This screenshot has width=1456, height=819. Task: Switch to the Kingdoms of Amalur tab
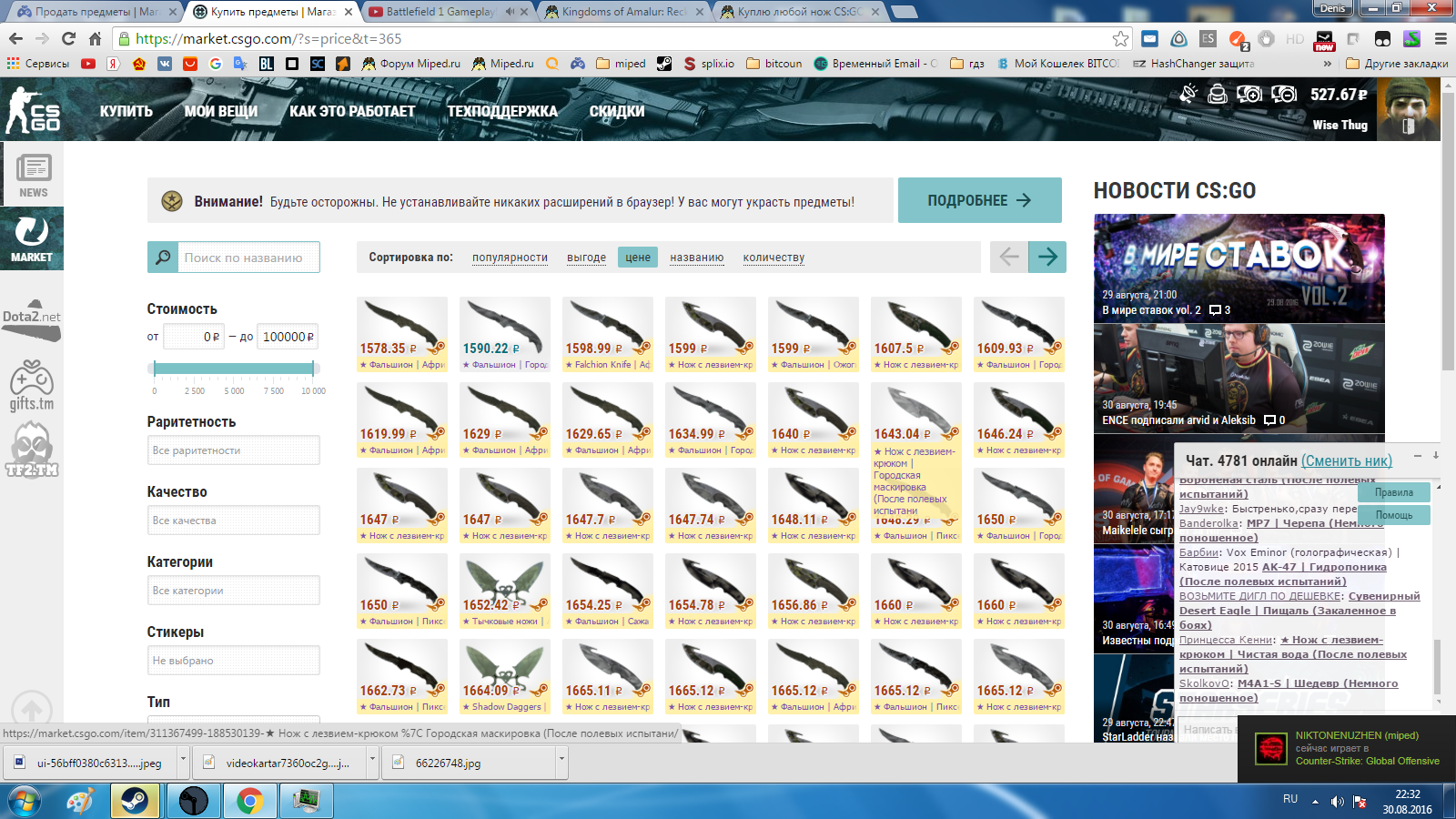click(624, 12)
